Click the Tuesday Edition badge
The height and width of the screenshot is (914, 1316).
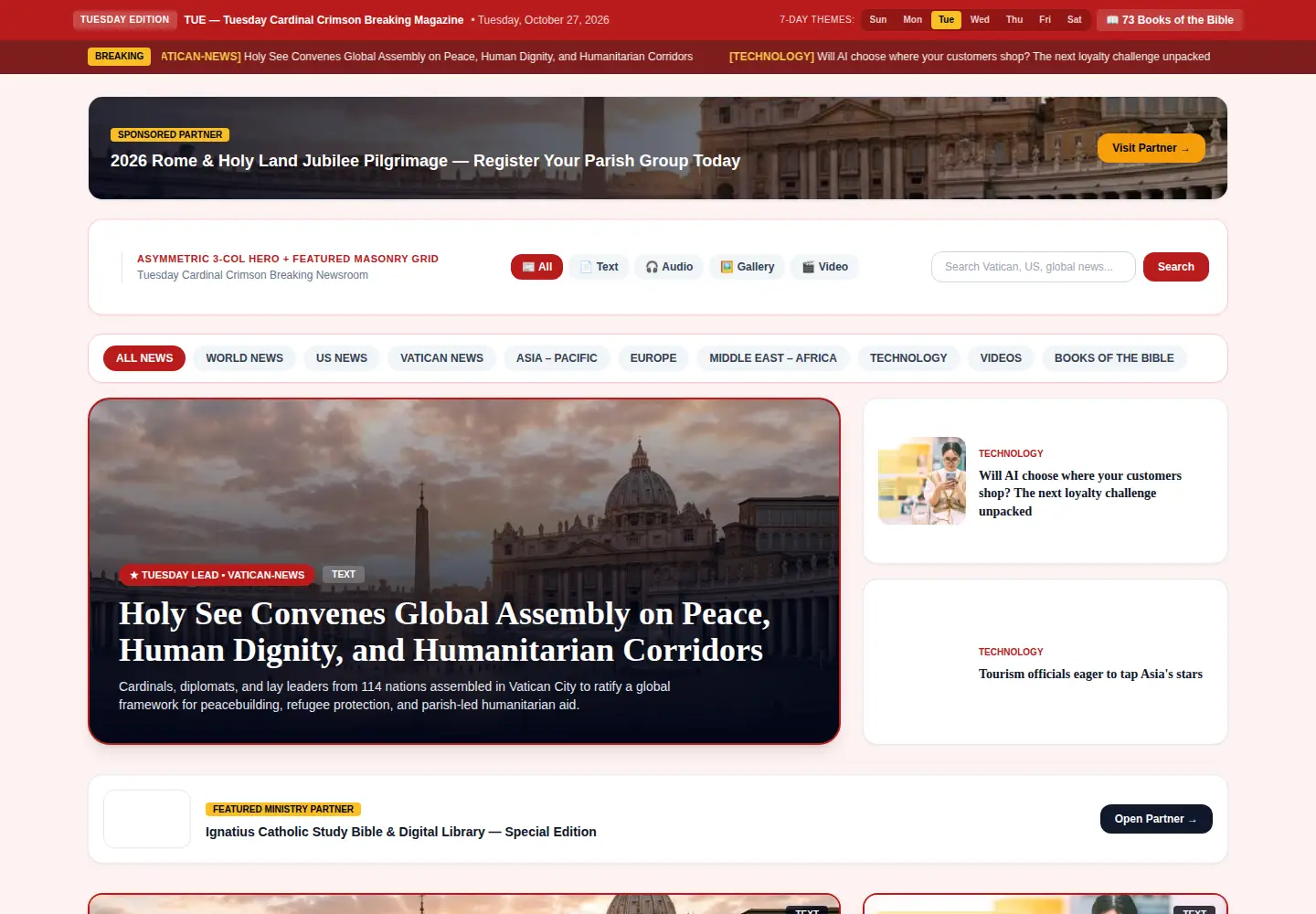(124, 20)
